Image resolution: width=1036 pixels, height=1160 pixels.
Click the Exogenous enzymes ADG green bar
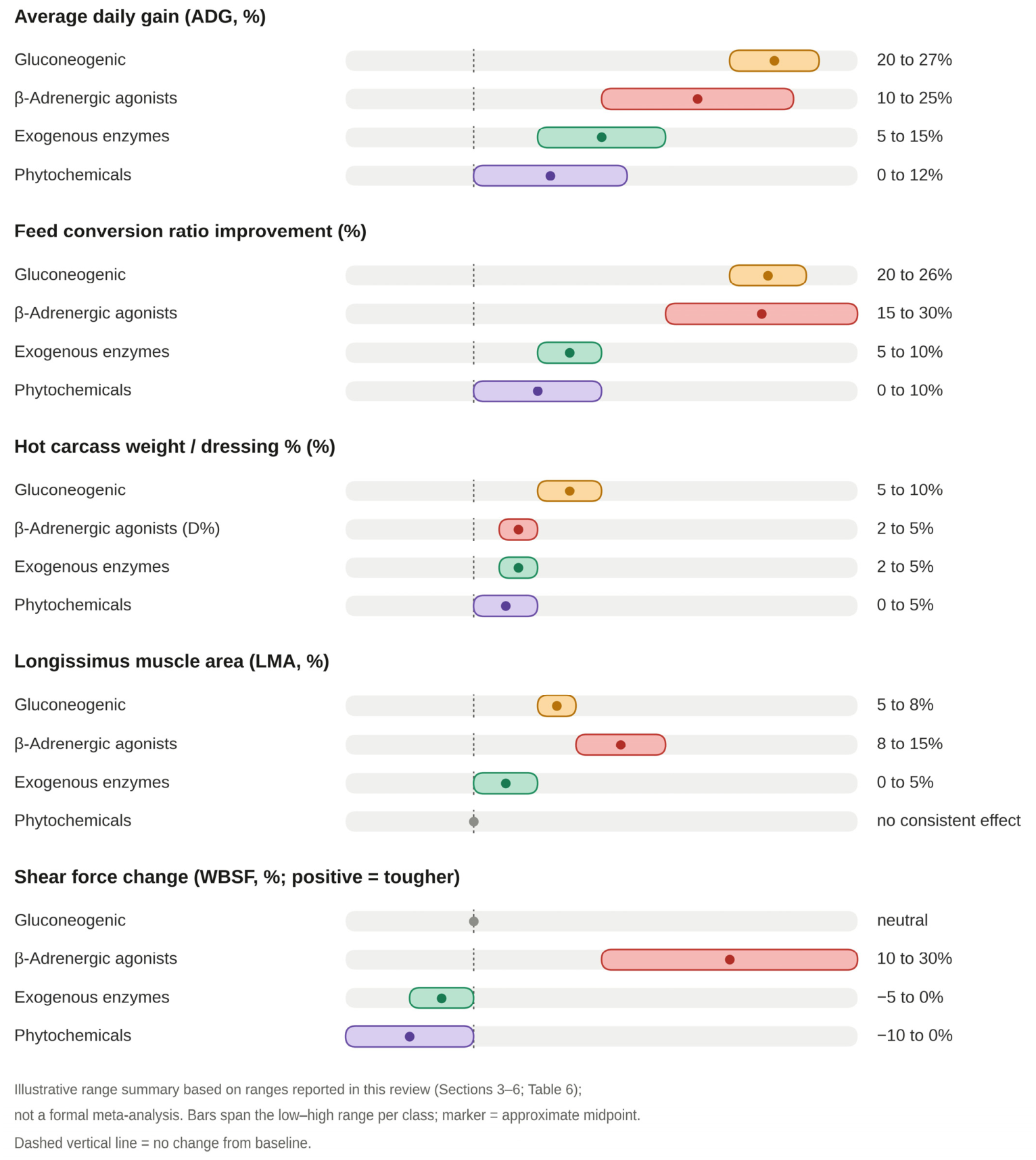(601, 137)
